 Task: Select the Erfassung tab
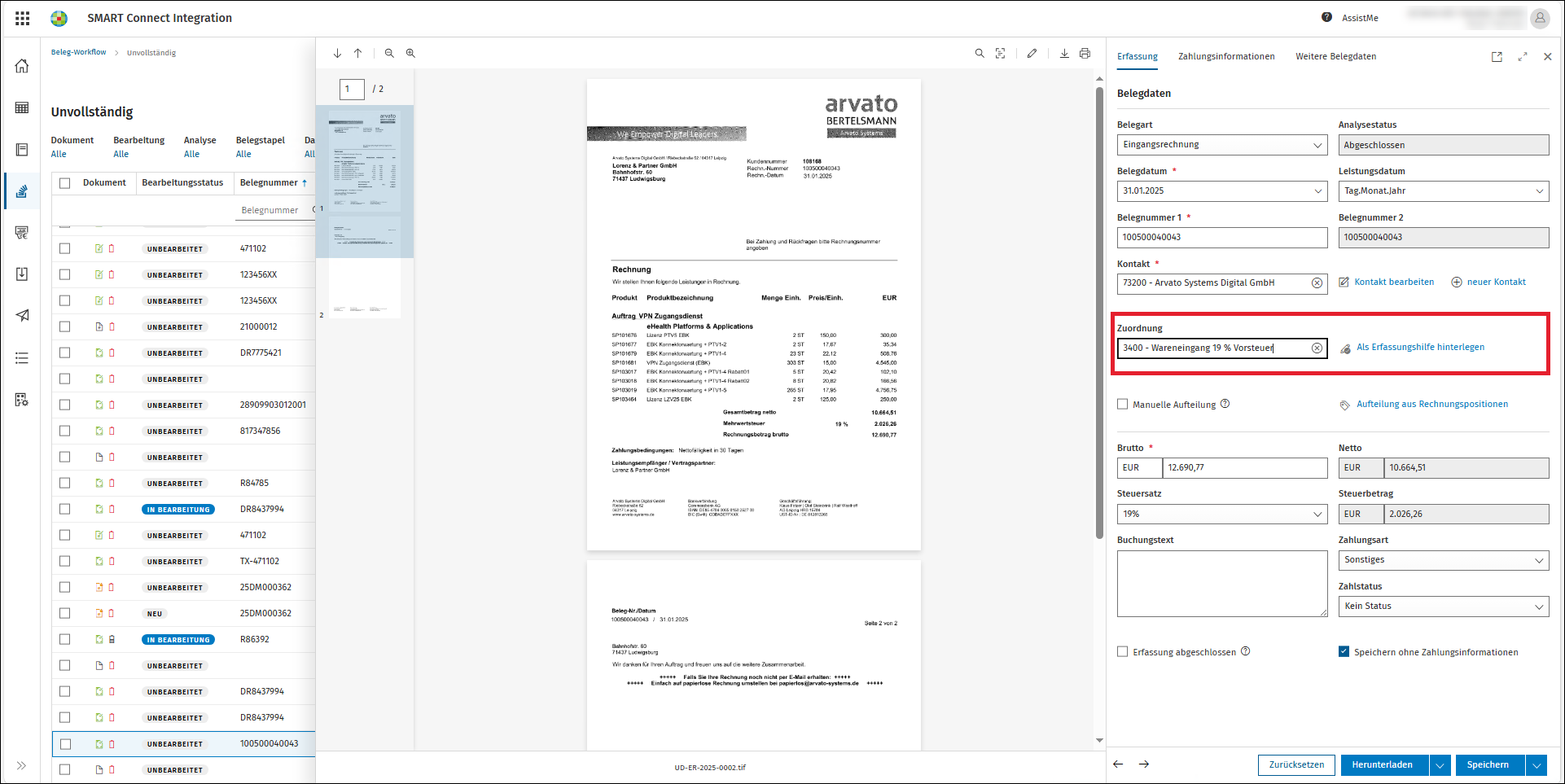click(x=1138, y=56)
